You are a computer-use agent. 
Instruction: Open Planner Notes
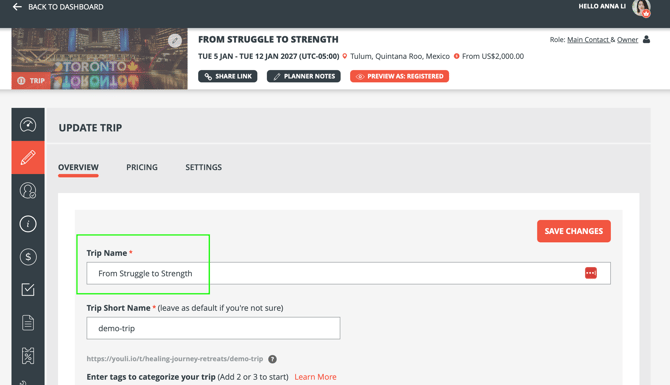pyautogui.click(x=303, y=76)
